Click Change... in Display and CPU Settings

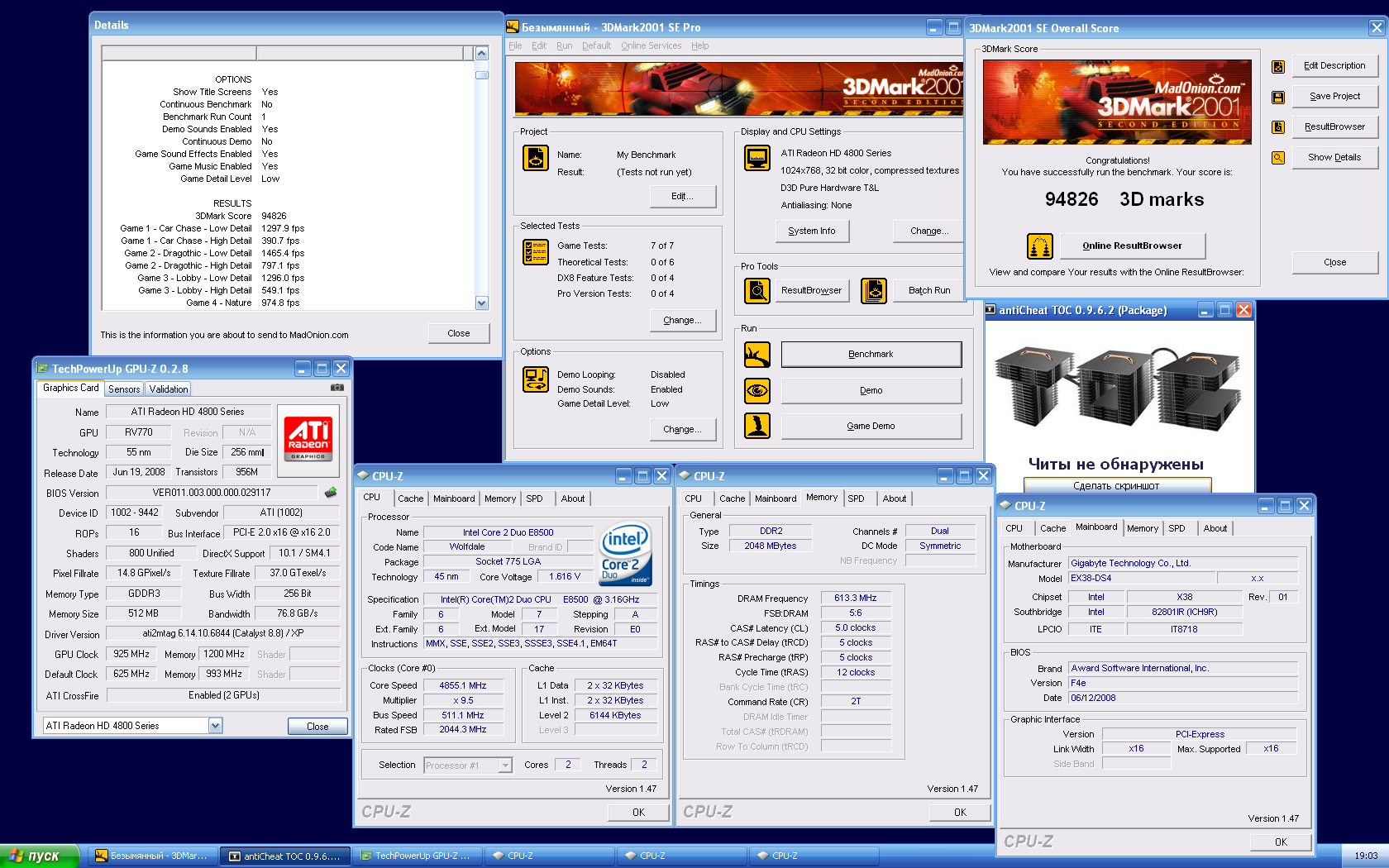point(928,231)
